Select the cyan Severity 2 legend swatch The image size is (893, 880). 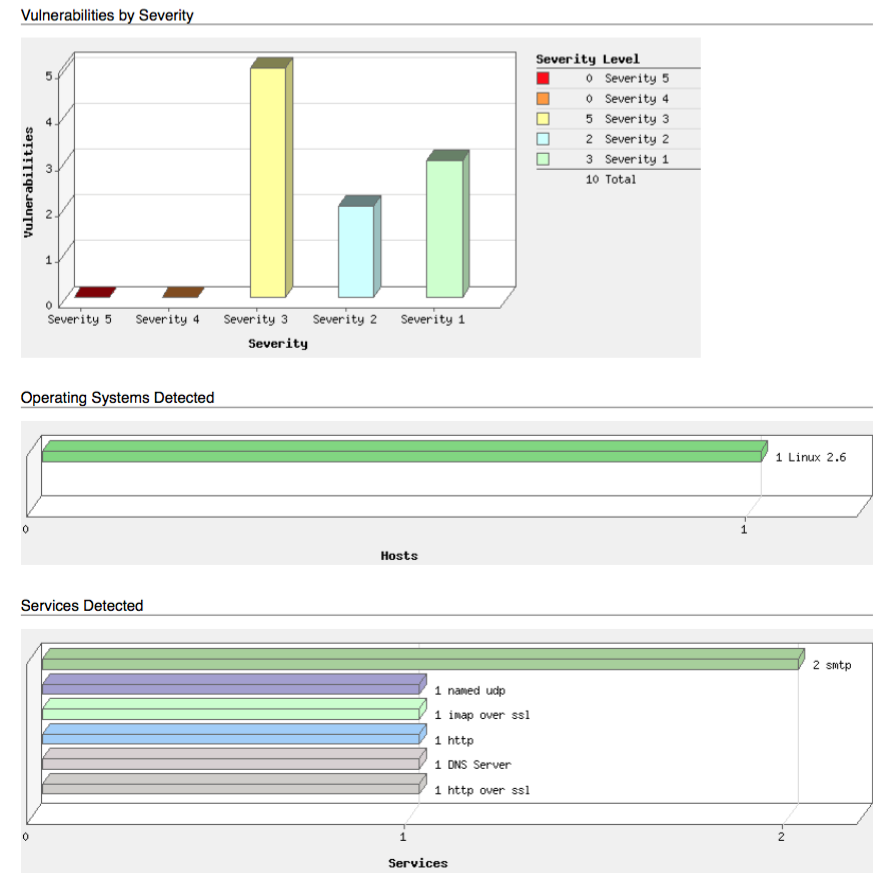coord(543,139)
